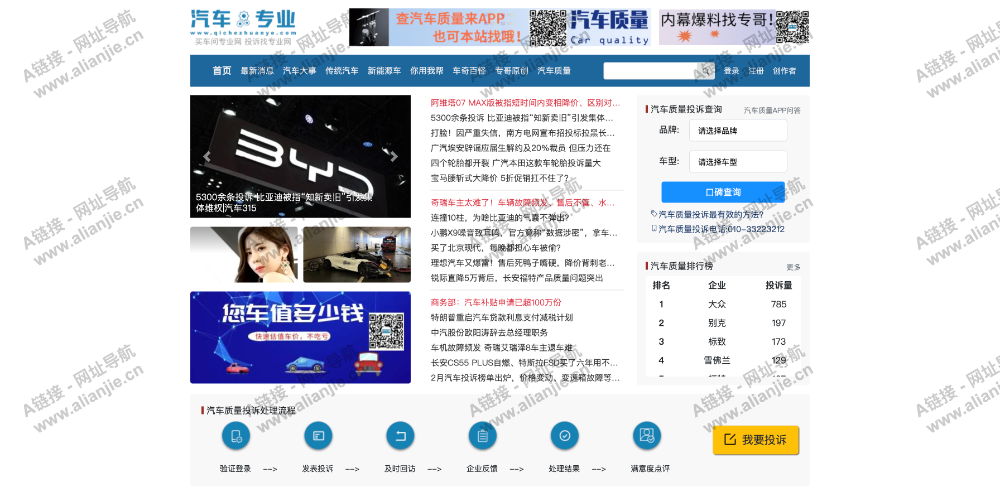Open headline 特朗普重启汽车贷款利息支付减税计划
The width and height of the screenshot is (1000, 487).
[501, 317]
